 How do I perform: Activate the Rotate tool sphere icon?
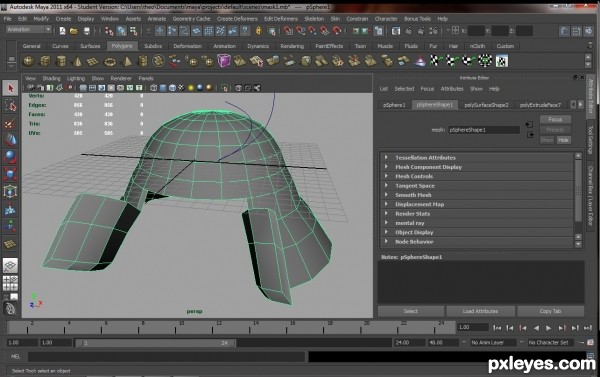(x=10, y=157)
